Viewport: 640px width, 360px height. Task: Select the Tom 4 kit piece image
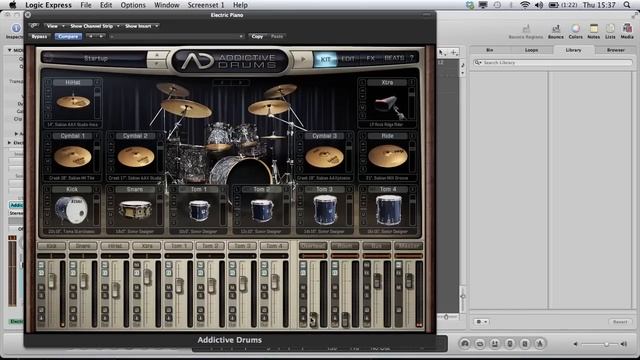click(x=388, y=210)
